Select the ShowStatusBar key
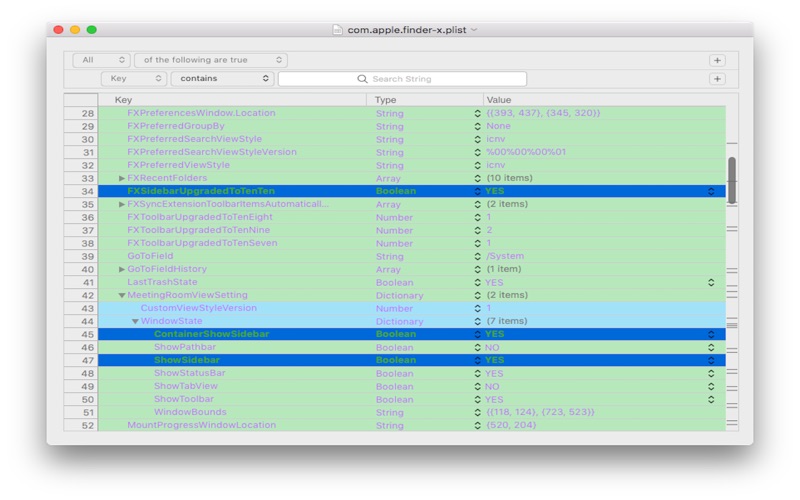The height and width of the screenshot is (500, 800). [189, 373]
